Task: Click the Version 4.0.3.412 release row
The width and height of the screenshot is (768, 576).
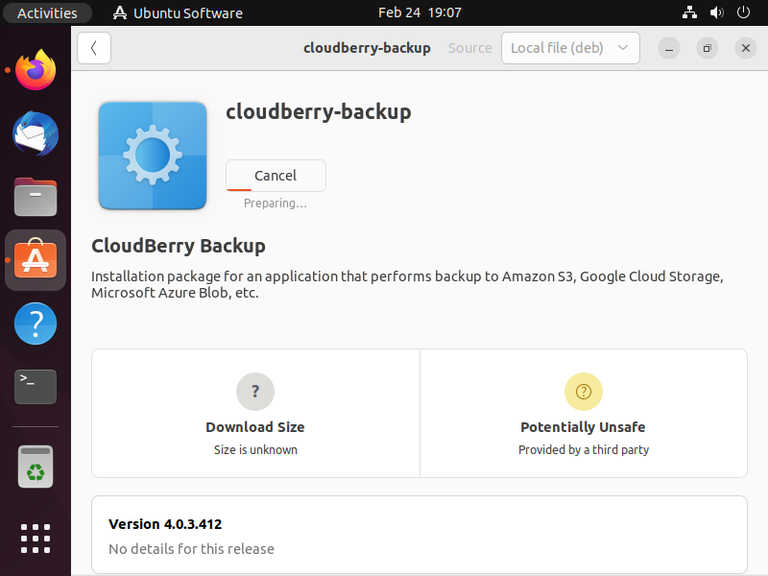Action: 419,535
